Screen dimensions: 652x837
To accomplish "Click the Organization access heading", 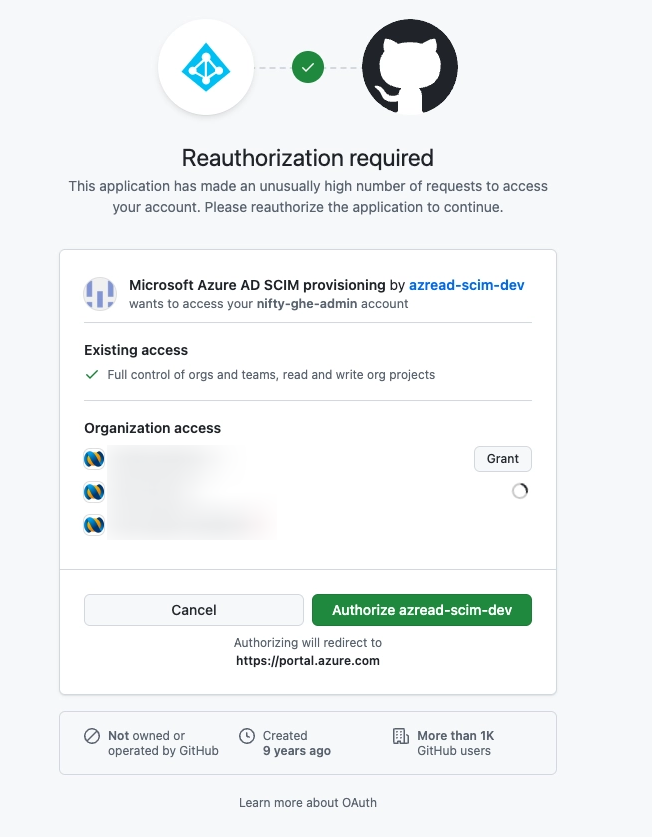I will (x=152, y=428).
